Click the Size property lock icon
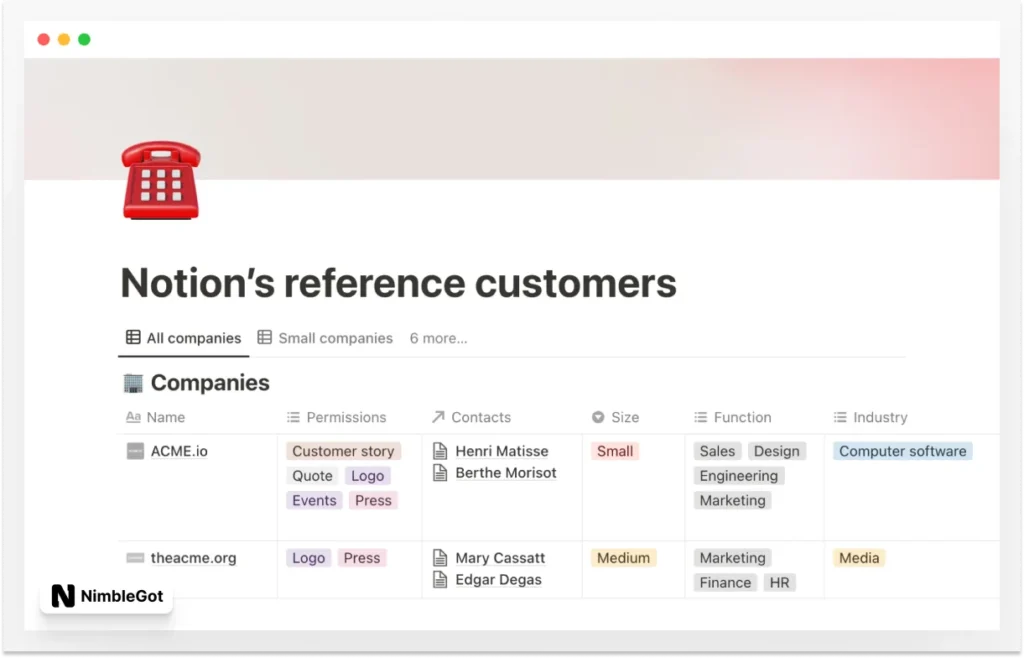The height and width of the screenshot is (658, 1024). (599, 417)
